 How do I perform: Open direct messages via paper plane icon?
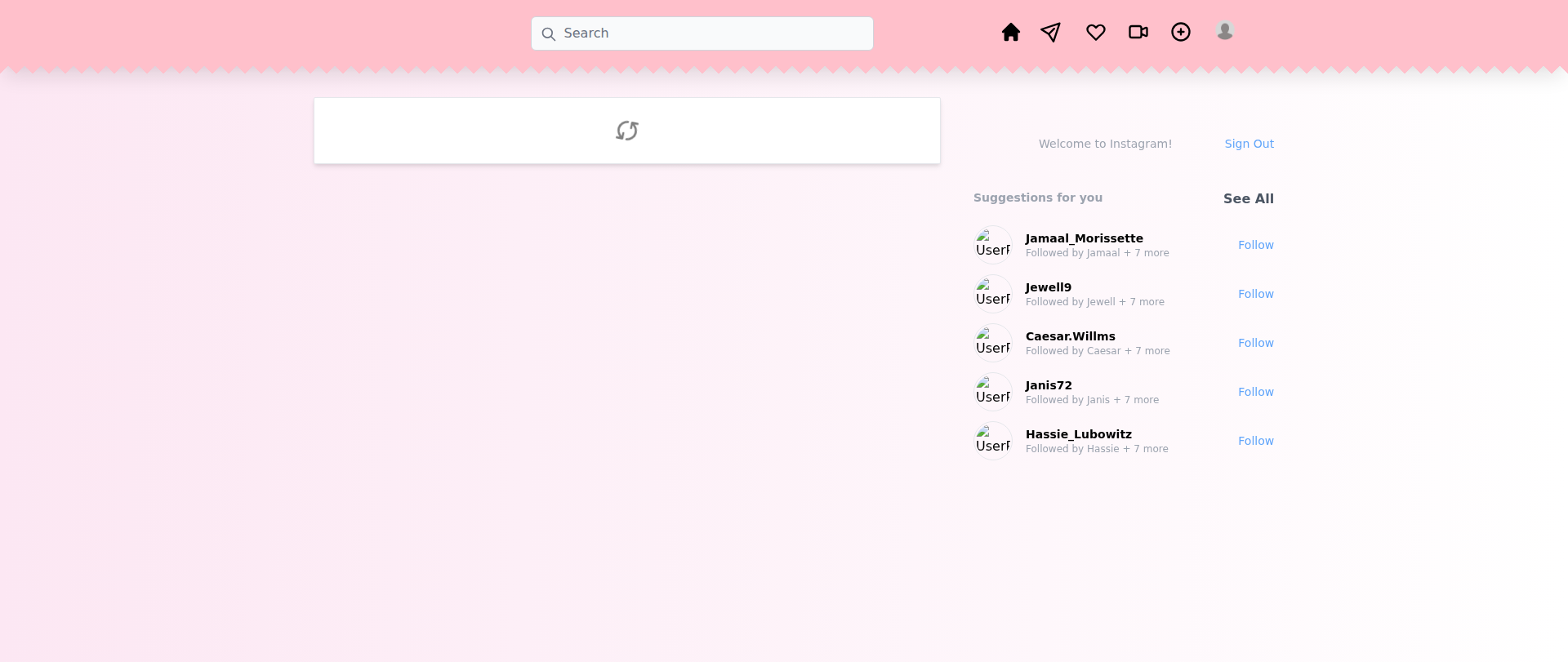tap(1051, 32)
